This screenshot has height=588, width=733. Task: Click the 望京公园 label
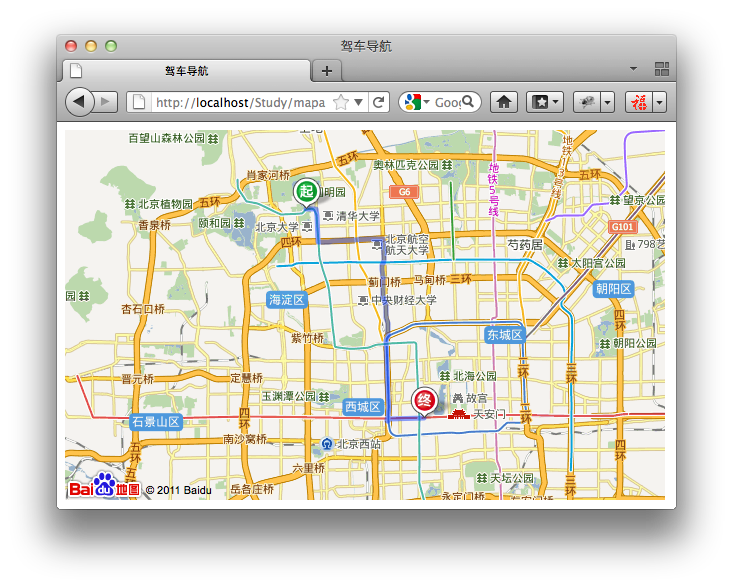[x=644, y=200]
